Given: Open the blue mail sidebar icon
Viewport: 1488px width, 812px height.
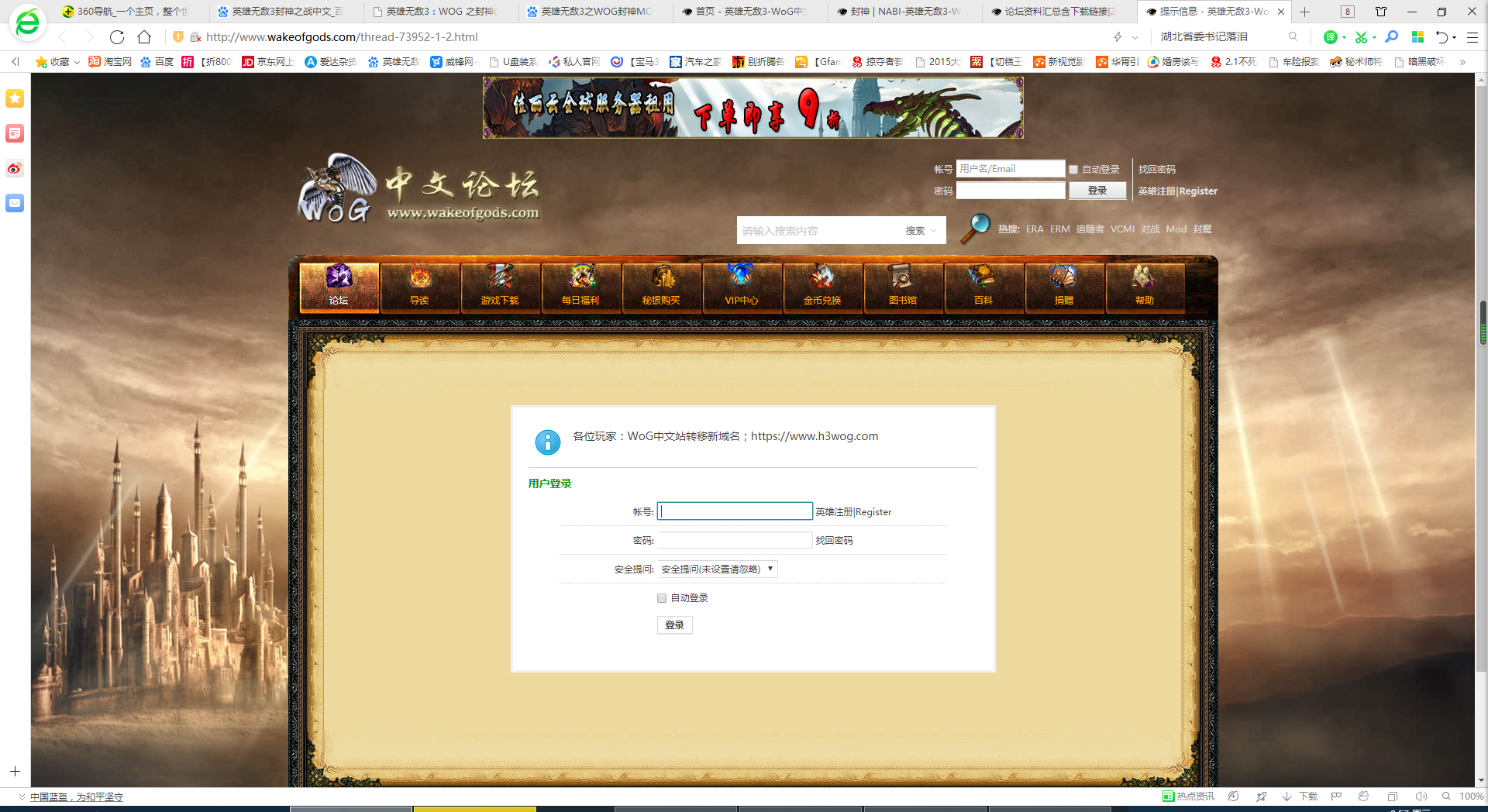Looking at the screenshot, I should 15,203.
